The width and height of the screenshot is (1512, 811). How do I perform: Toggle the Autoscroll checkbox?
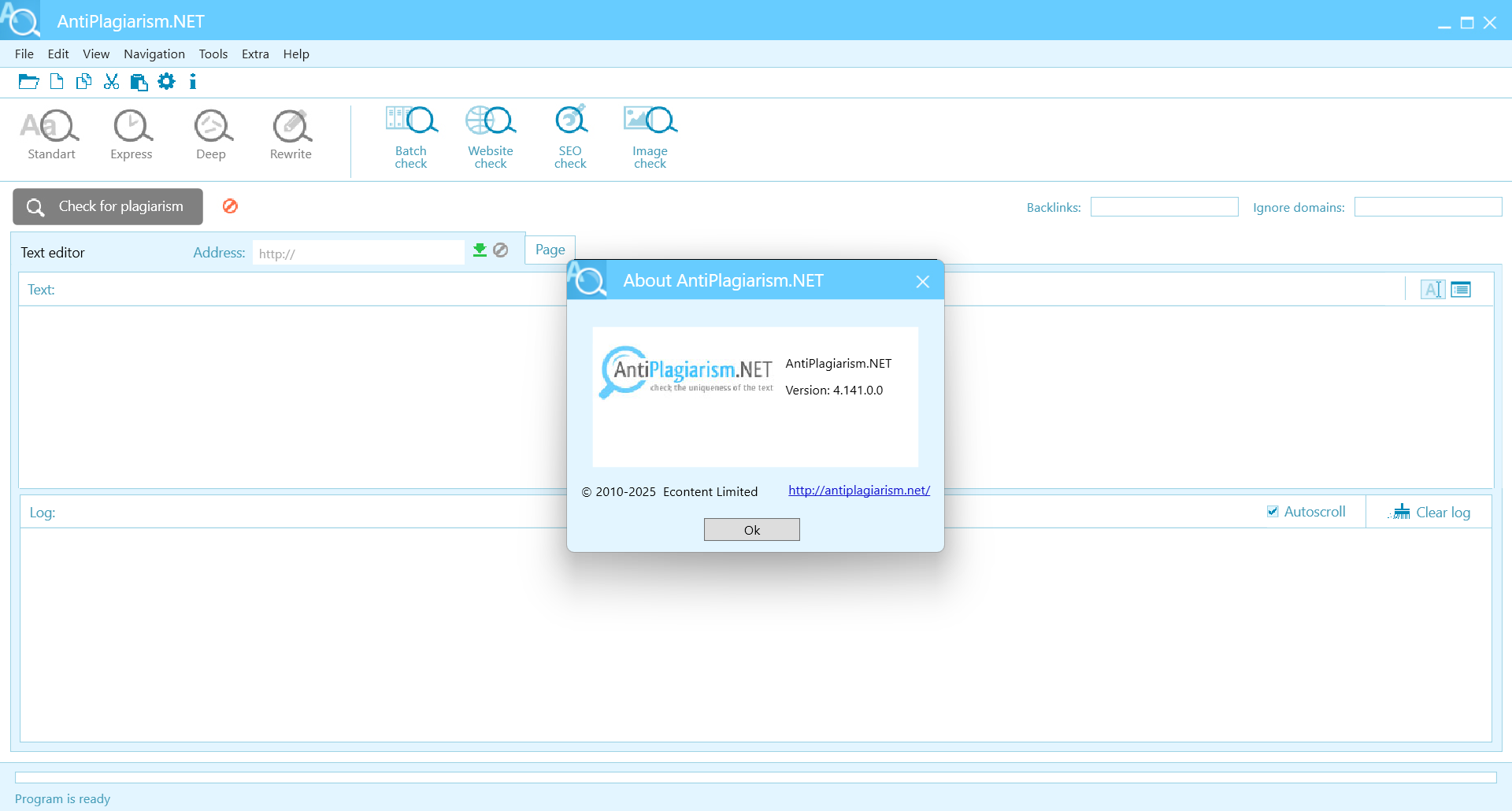click(x=1273, y=512)
